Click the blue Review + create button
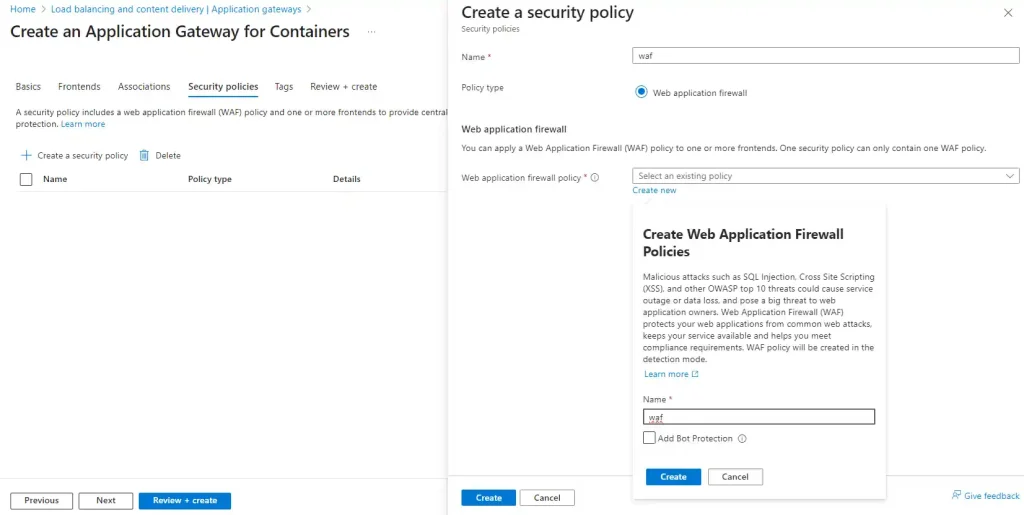 185,500
